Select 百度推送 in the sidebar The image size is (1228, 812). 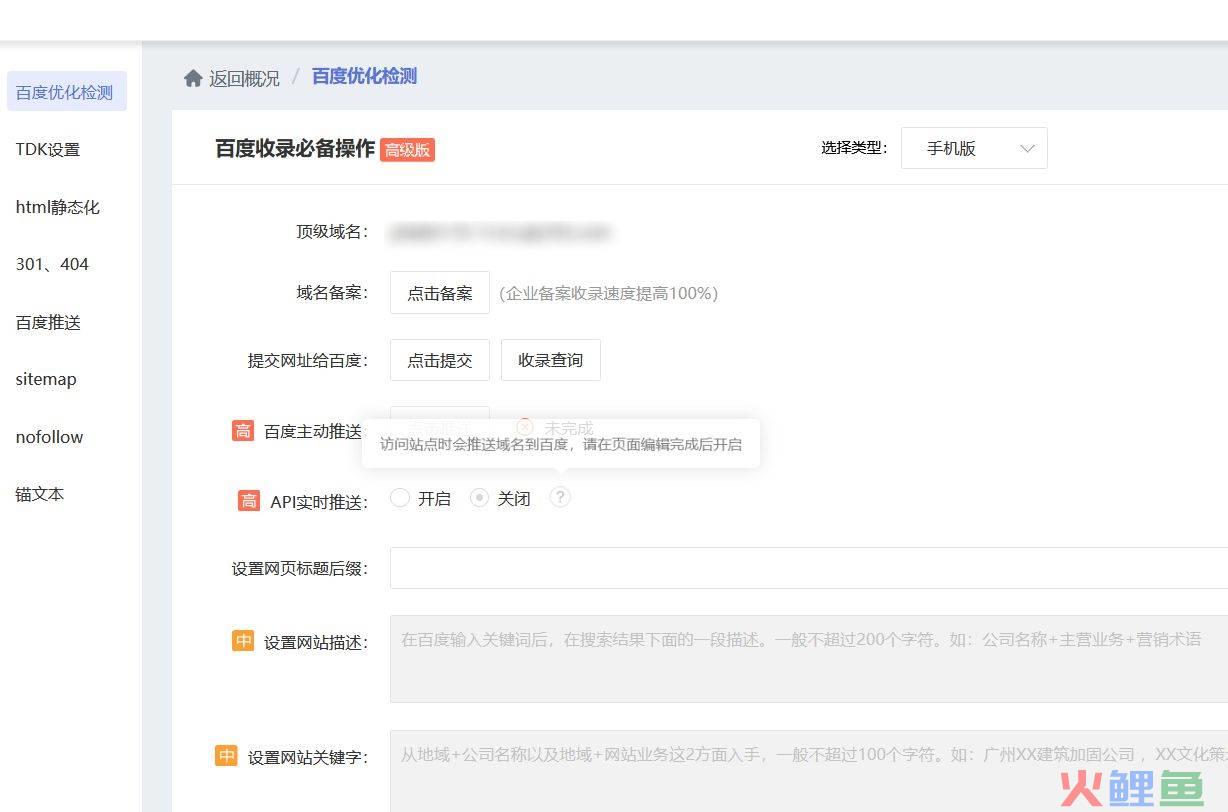tap(48, 322)
